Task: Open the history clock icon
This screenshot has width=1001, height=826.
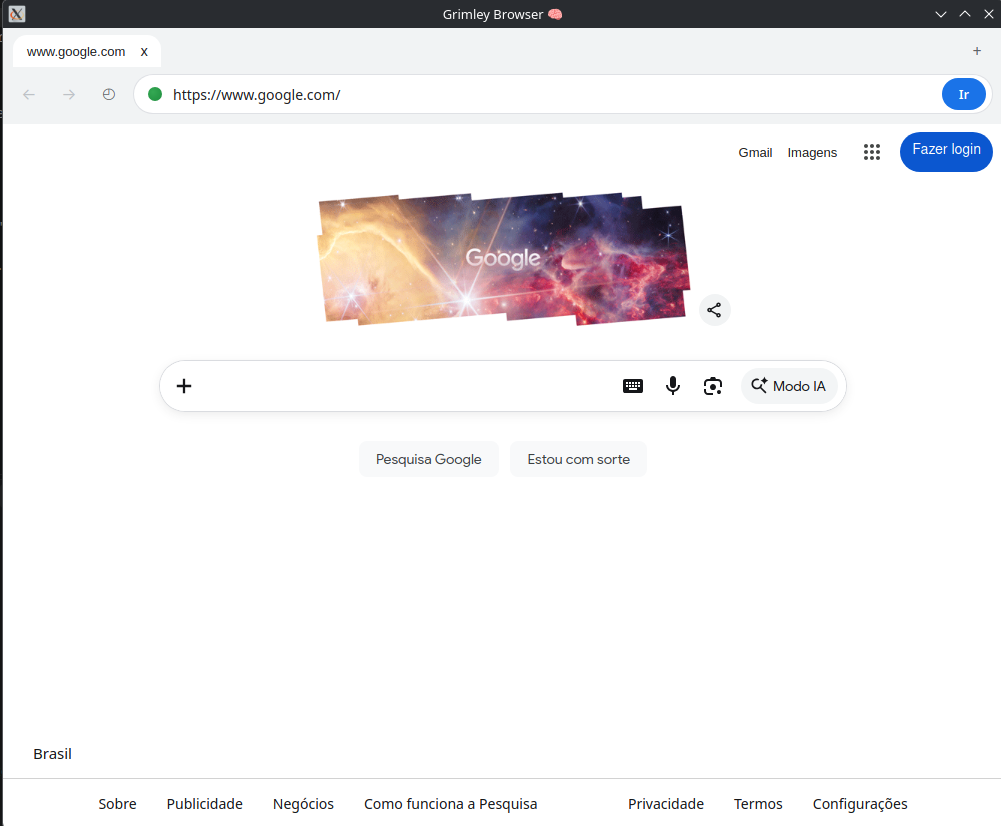Action: pos(109,94)
